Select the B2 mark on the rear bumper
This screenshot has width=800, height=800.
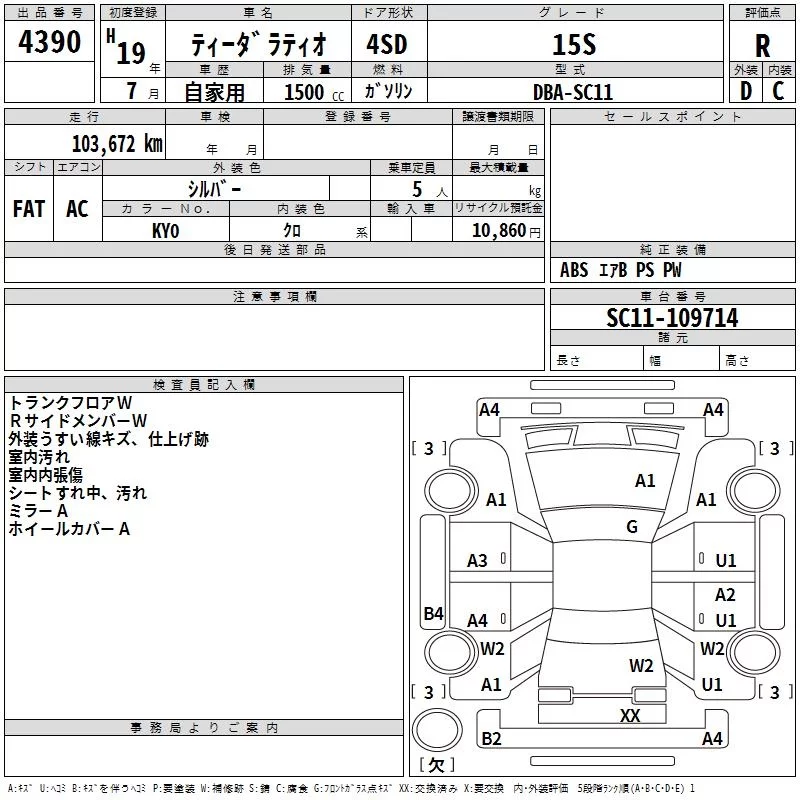(491, 738)
